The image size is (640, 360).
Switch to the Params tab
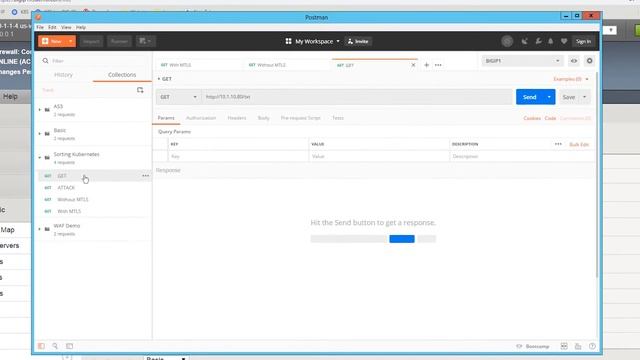pyautogui.click(x=166, y=118)
